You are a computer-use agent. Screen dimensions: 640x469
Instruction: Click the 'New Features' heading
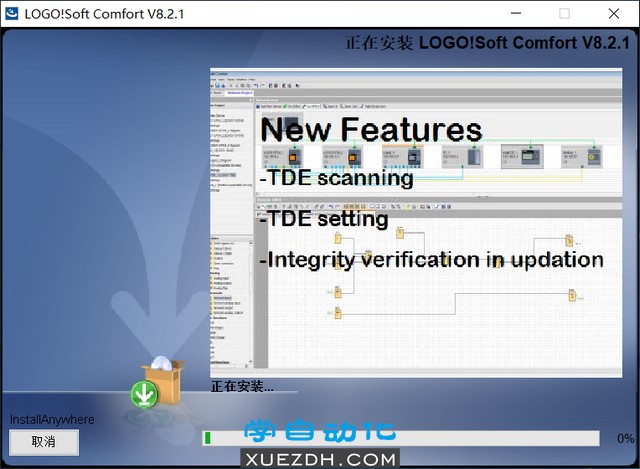click(371, 129)
